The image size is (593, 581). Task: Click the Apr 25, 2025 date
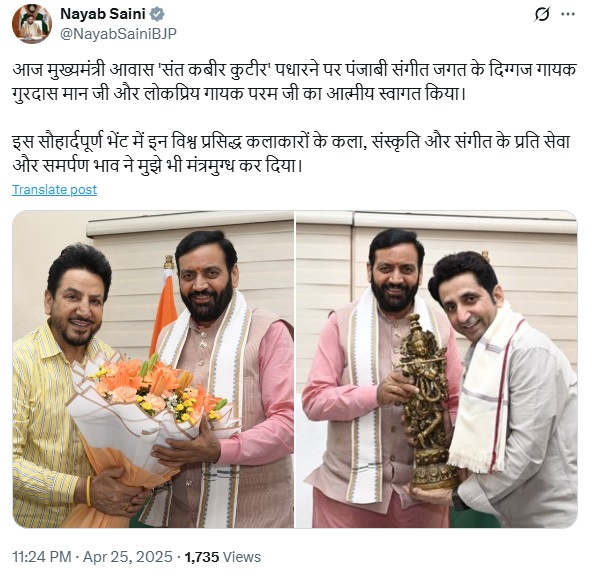[x=128, y=557]
